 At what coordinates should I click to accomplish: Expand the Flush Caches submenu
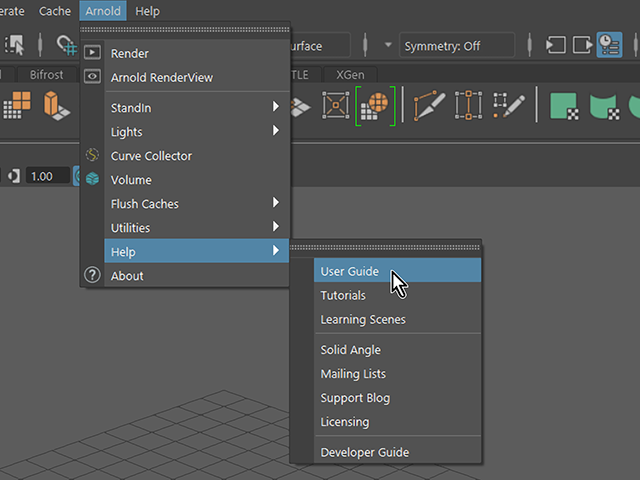[197, 204]
